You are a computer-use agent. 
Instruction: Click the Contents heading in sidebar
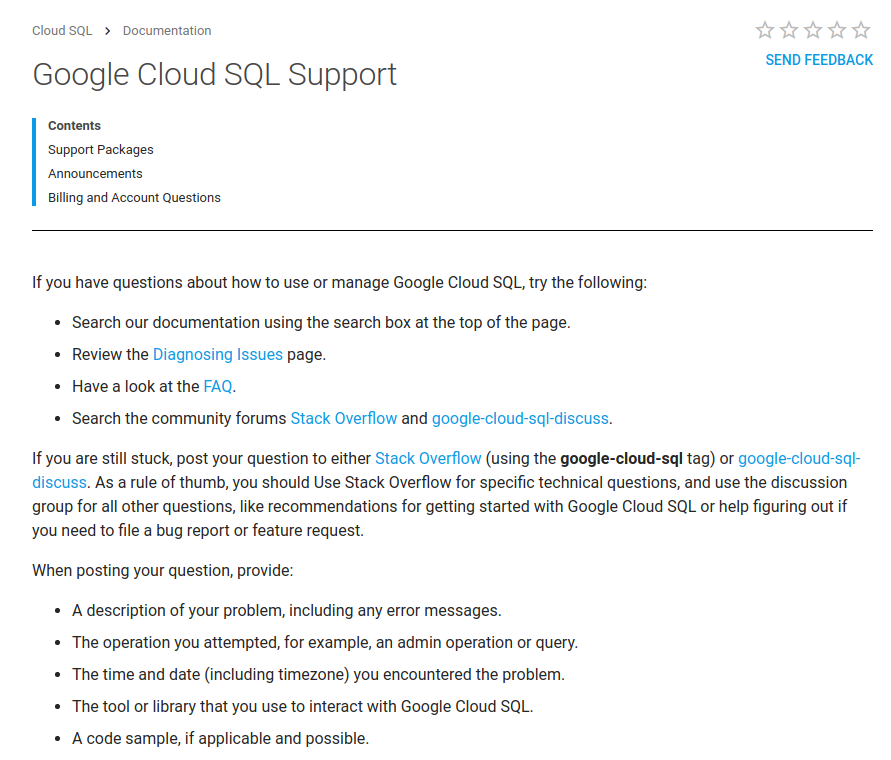pos(75,126)
